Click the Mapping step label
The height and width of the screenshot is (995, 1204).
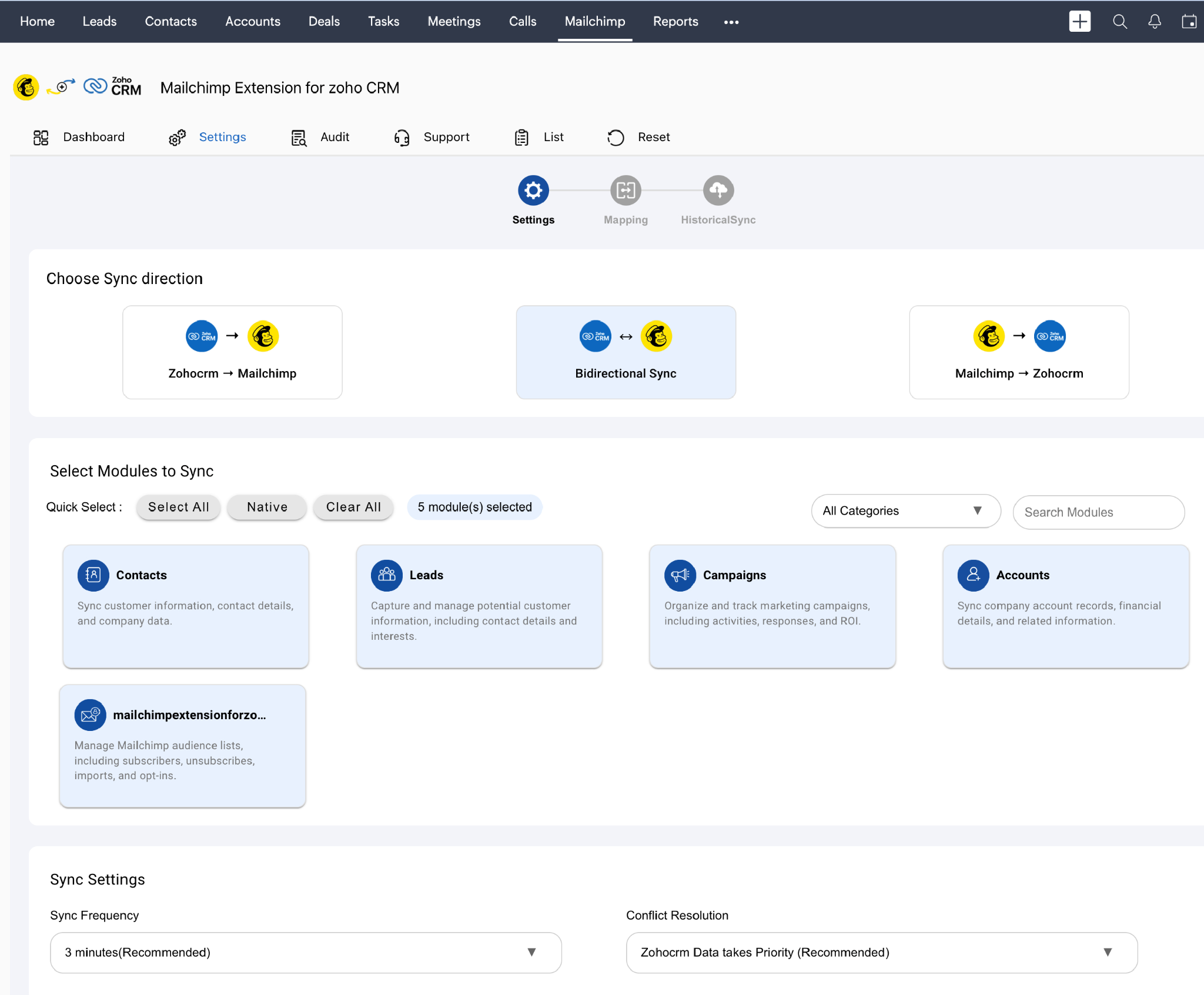pos(626,220)
